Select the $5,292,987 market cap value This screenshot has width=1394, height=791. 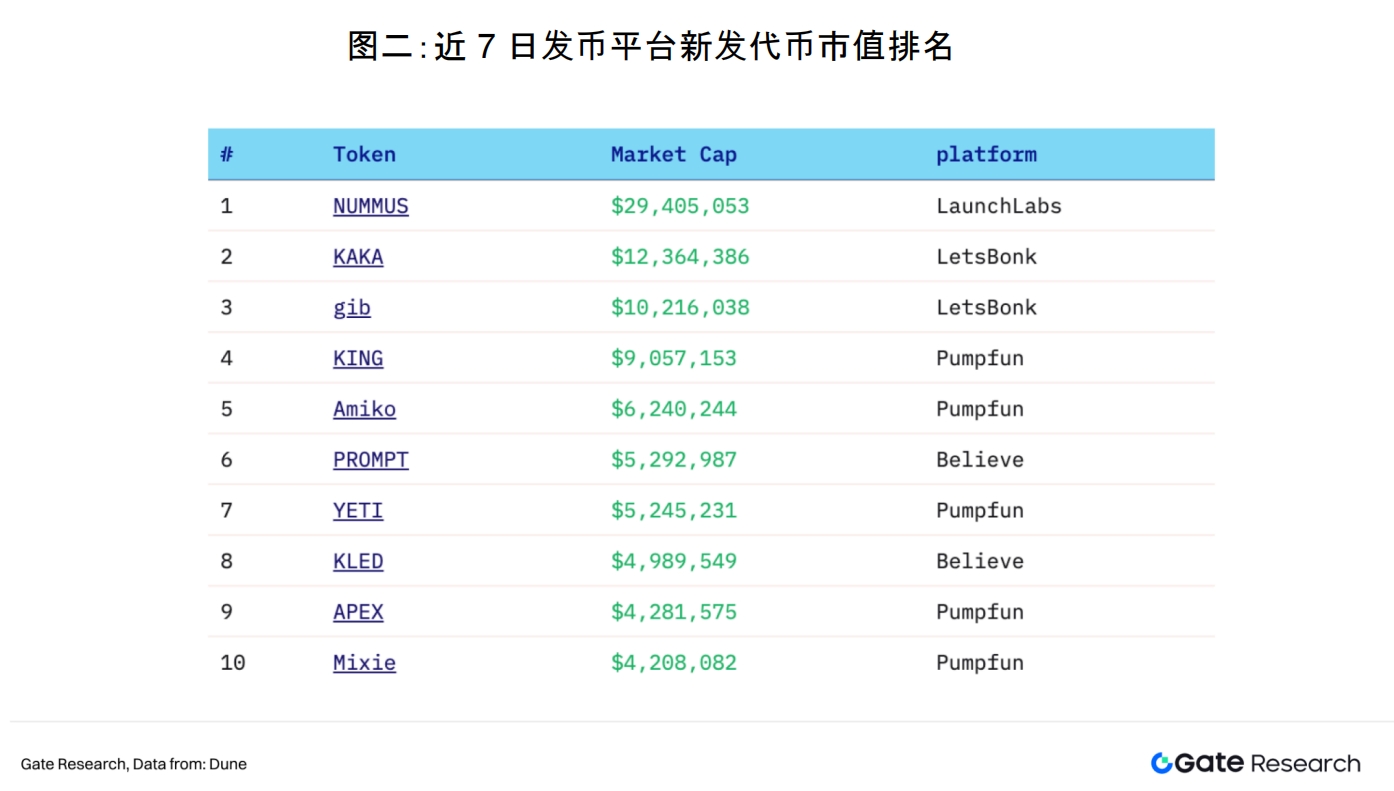coord(673,460)
